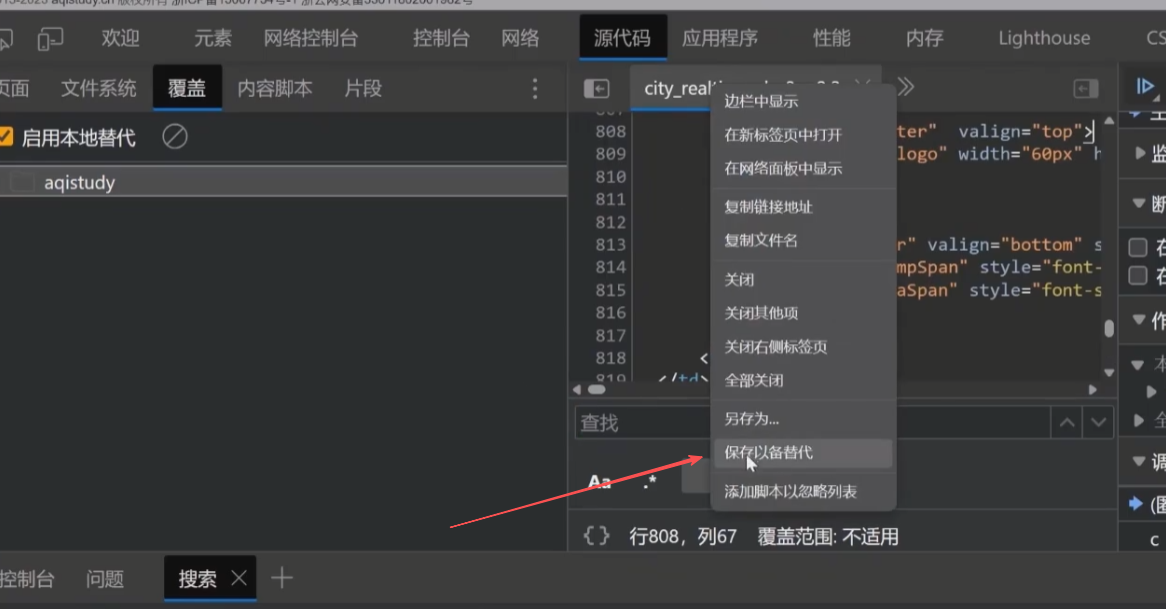1166x609 pixels.
Task: Toggle debugger sidebar visibility icon
Action: pos(1086,89)
